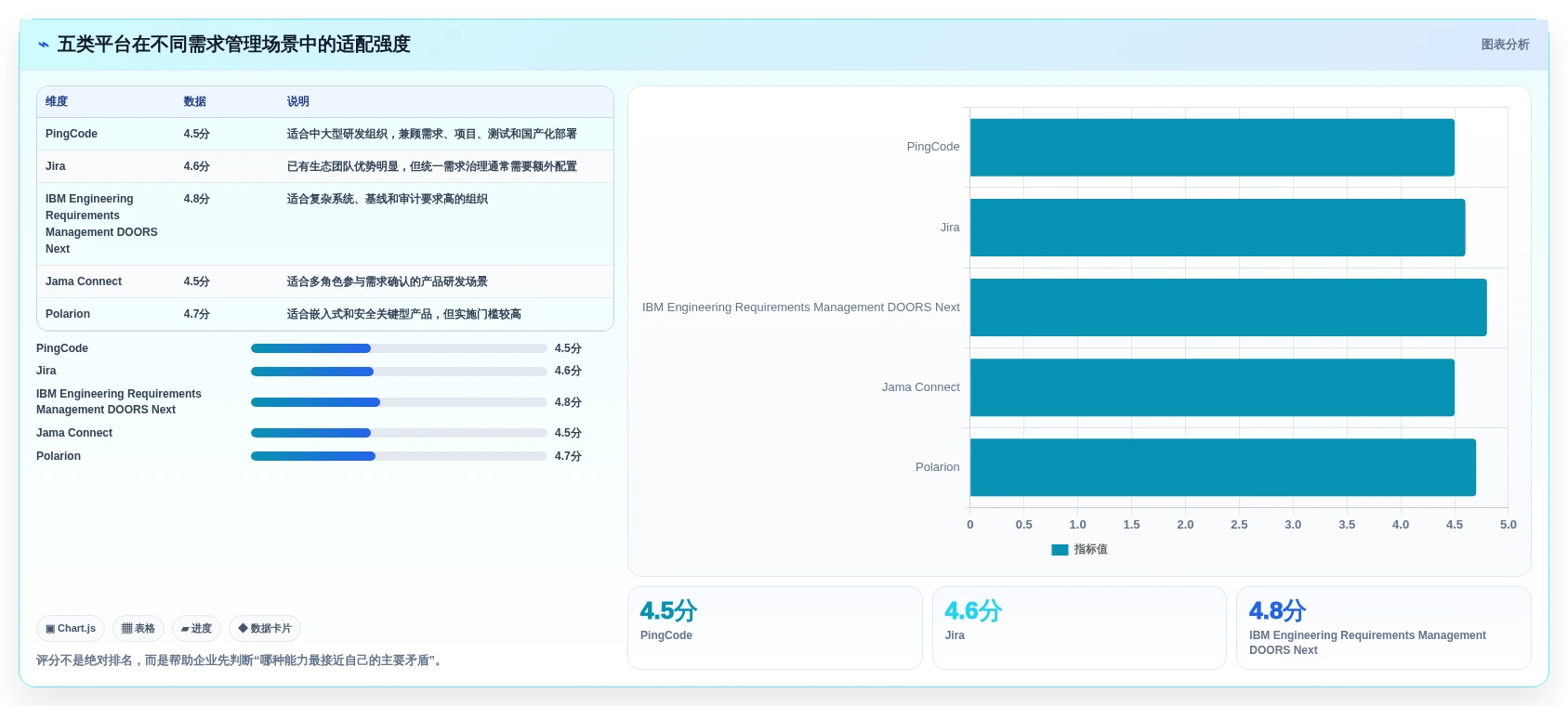The width and height of the screenshot is (1568, 706).
Task: Click description 适合复杂系统、基线和审计 cell
Action: click(388, 199)
